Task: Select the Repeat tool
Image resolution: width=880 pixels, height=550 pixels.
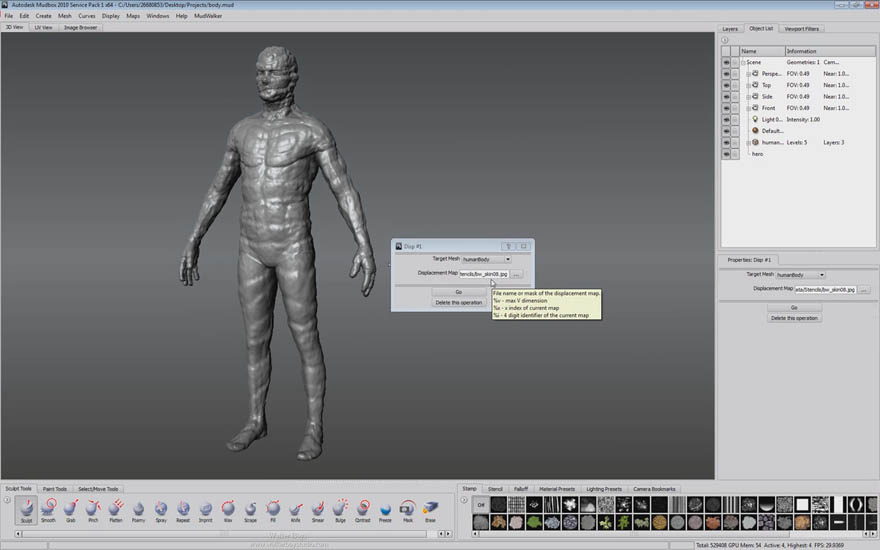Action: [183, 510]
